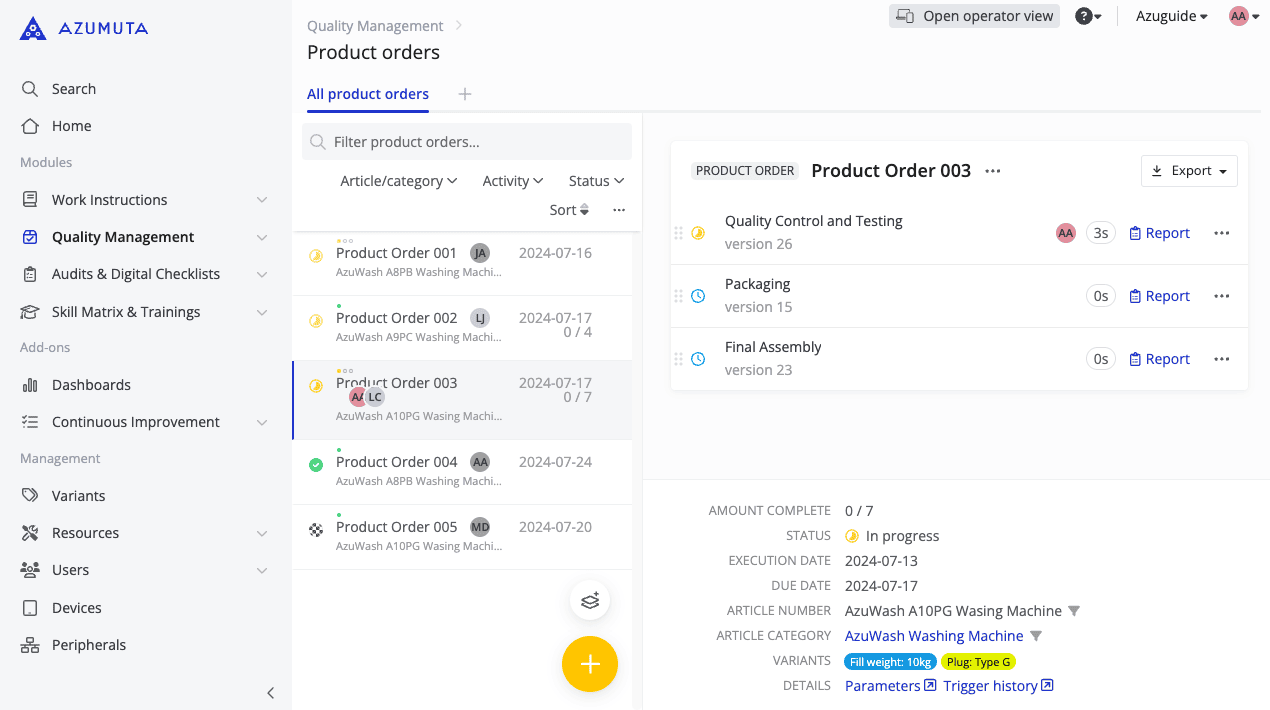The image size is (1270, 710).
Task: Select the Continuous Improvement icon
Action: point(31,421)
